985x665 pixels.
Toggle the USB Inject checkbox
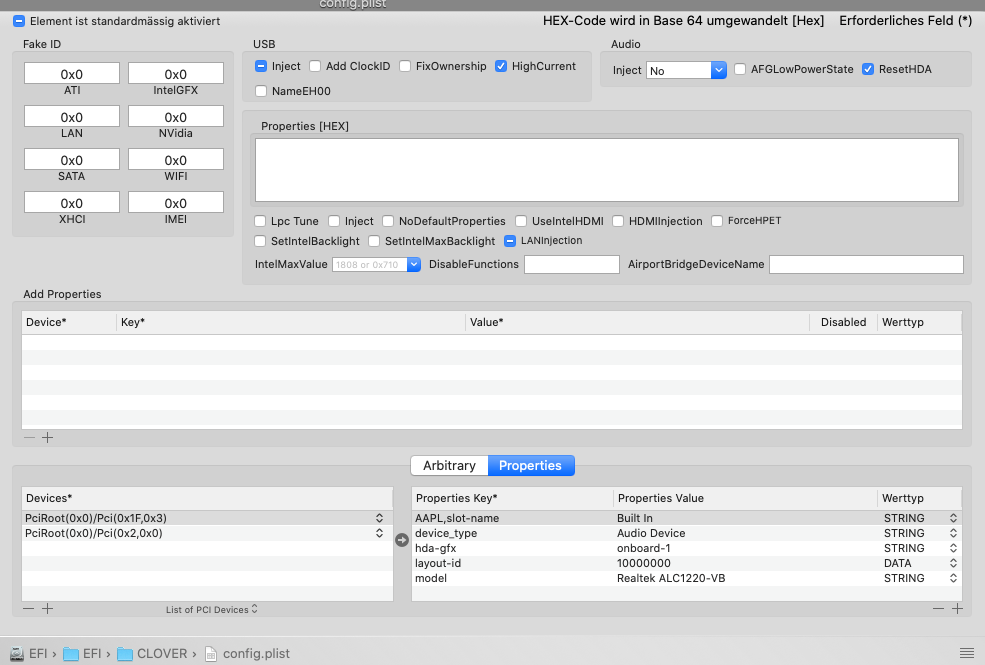(x=261, y=66)
